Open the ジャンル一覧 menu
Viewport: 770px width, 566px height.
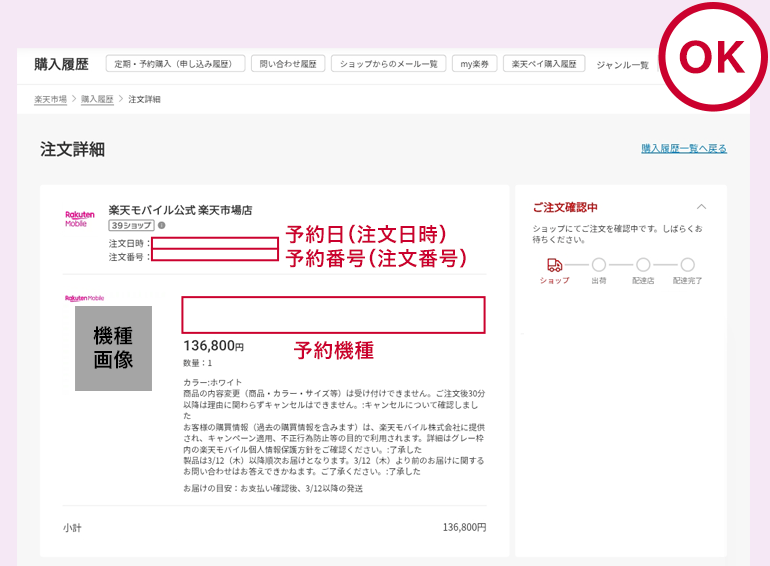623,65
